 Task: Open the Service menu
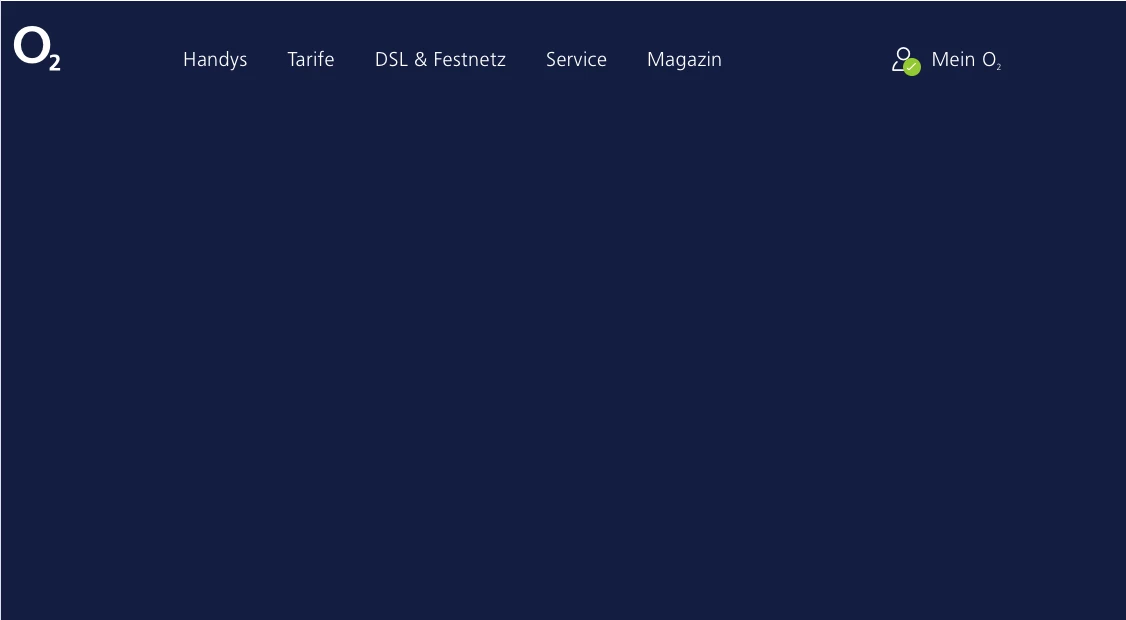coord(576,59)
